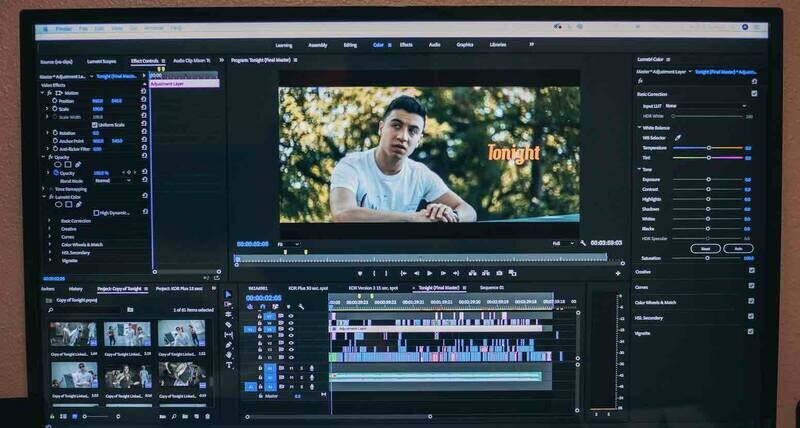Reset Position parameter in Effect Controls

pos(143,101)
